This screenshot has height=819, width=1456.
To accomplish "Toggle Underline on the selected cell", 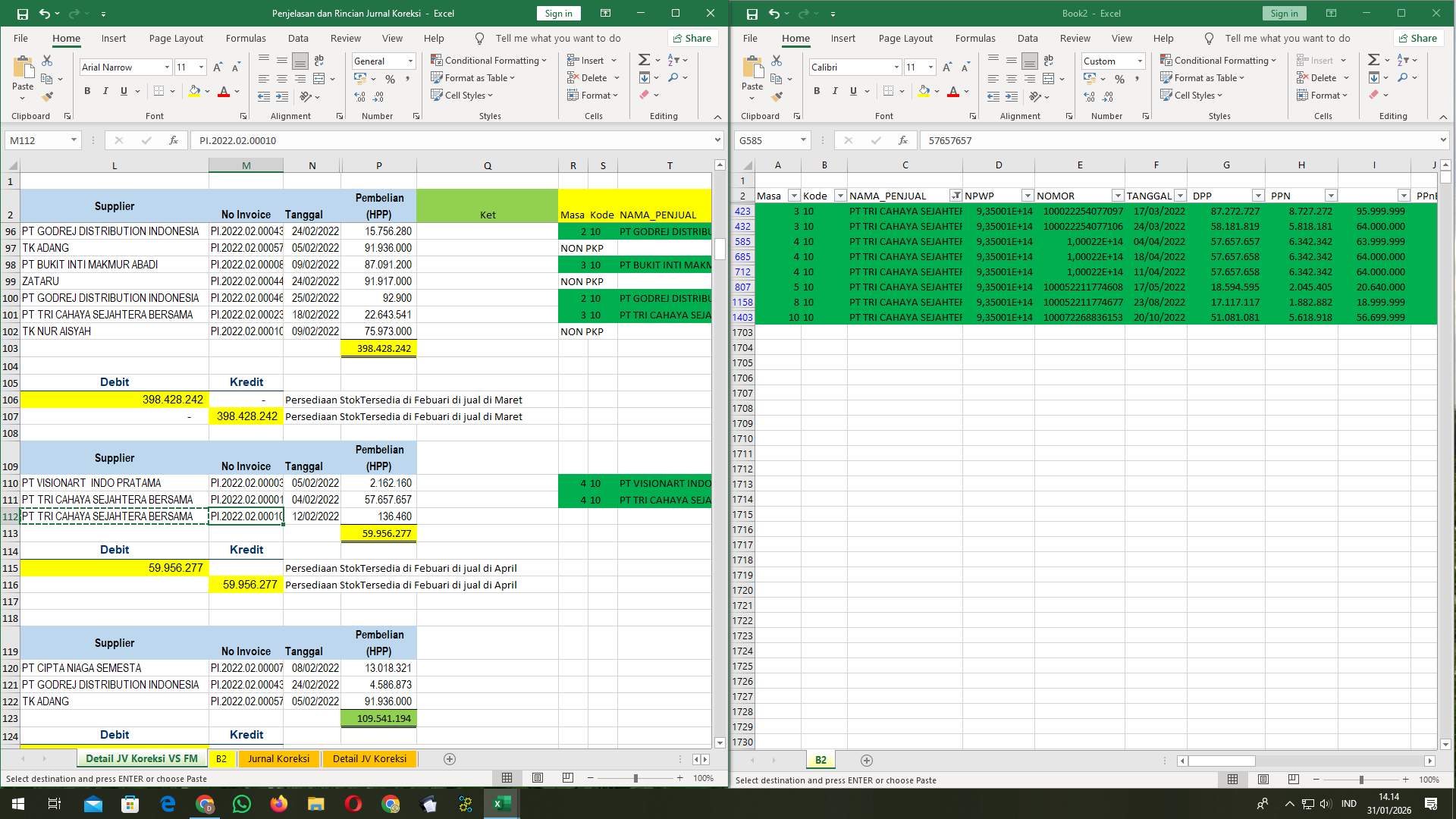I will [x=122, y=91].
